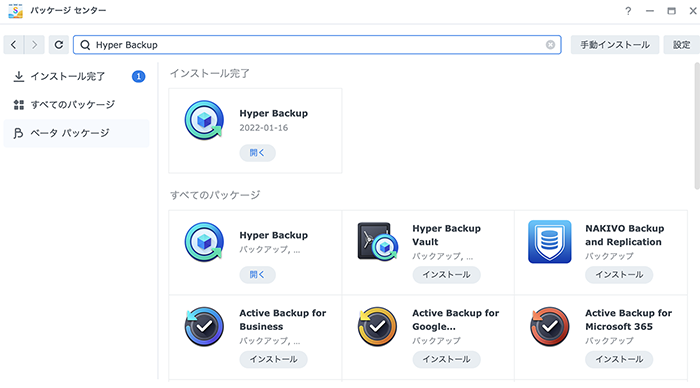Refresh the package list
Viewport: 700px width, 388px height.
(58, 45)
